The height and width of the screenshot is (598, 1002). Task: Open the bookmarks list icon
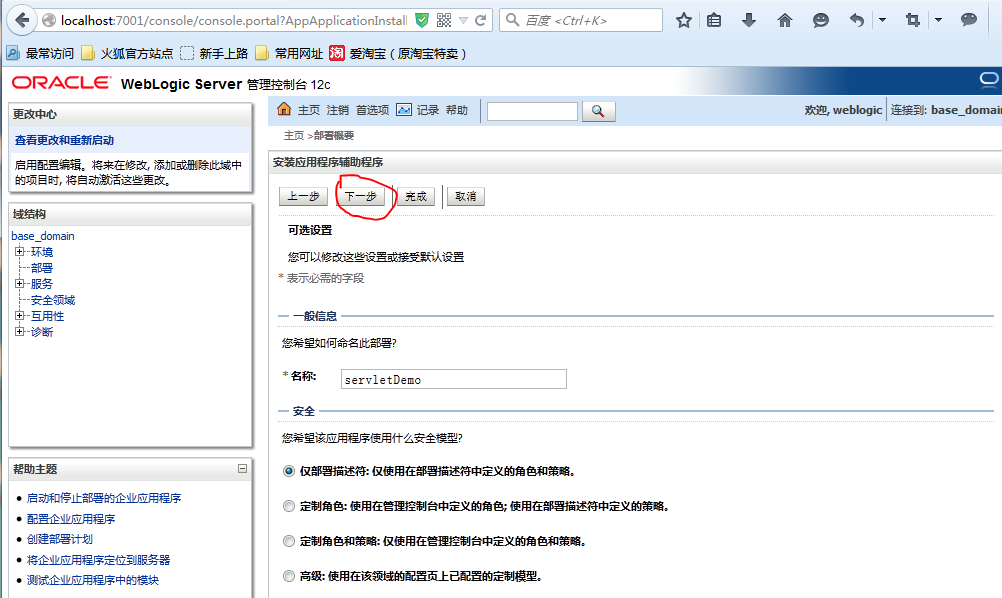coord(714,20)
